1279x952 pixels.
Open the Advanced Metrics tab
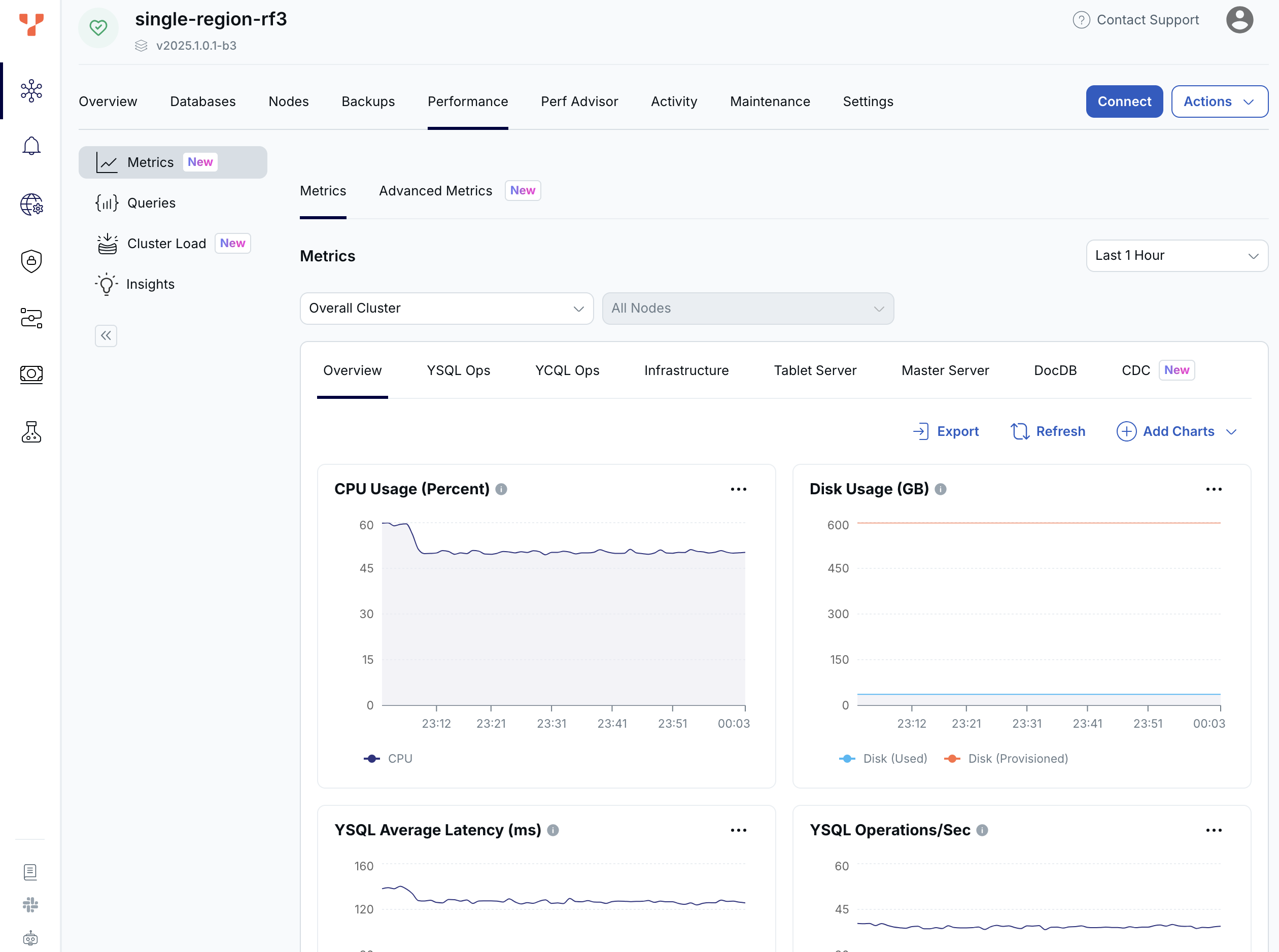(435, 190)
